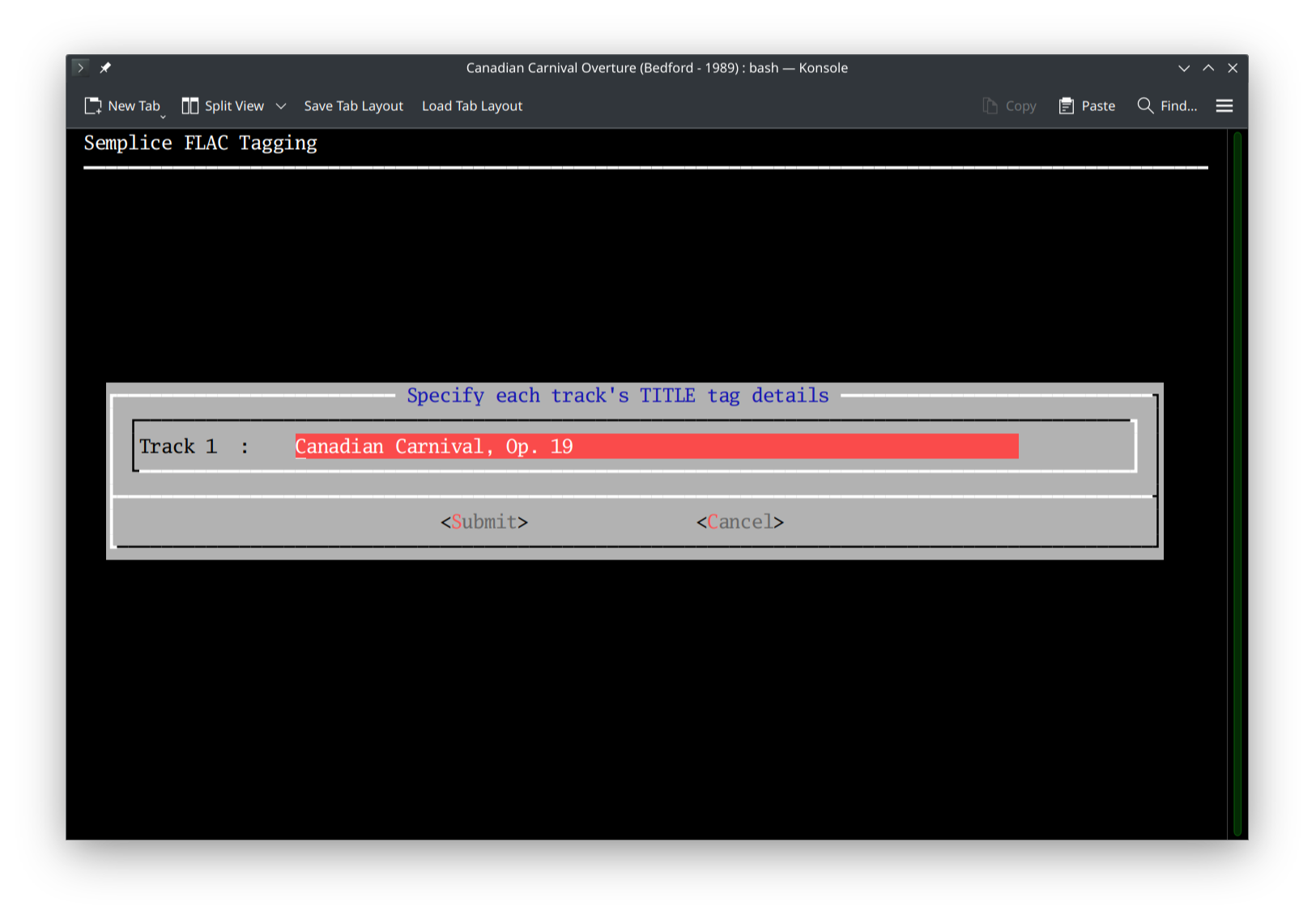Viewport: 1316px width, 919px height.
Task: Click the green scrollbar on the right
Action: click(1237, 486)
